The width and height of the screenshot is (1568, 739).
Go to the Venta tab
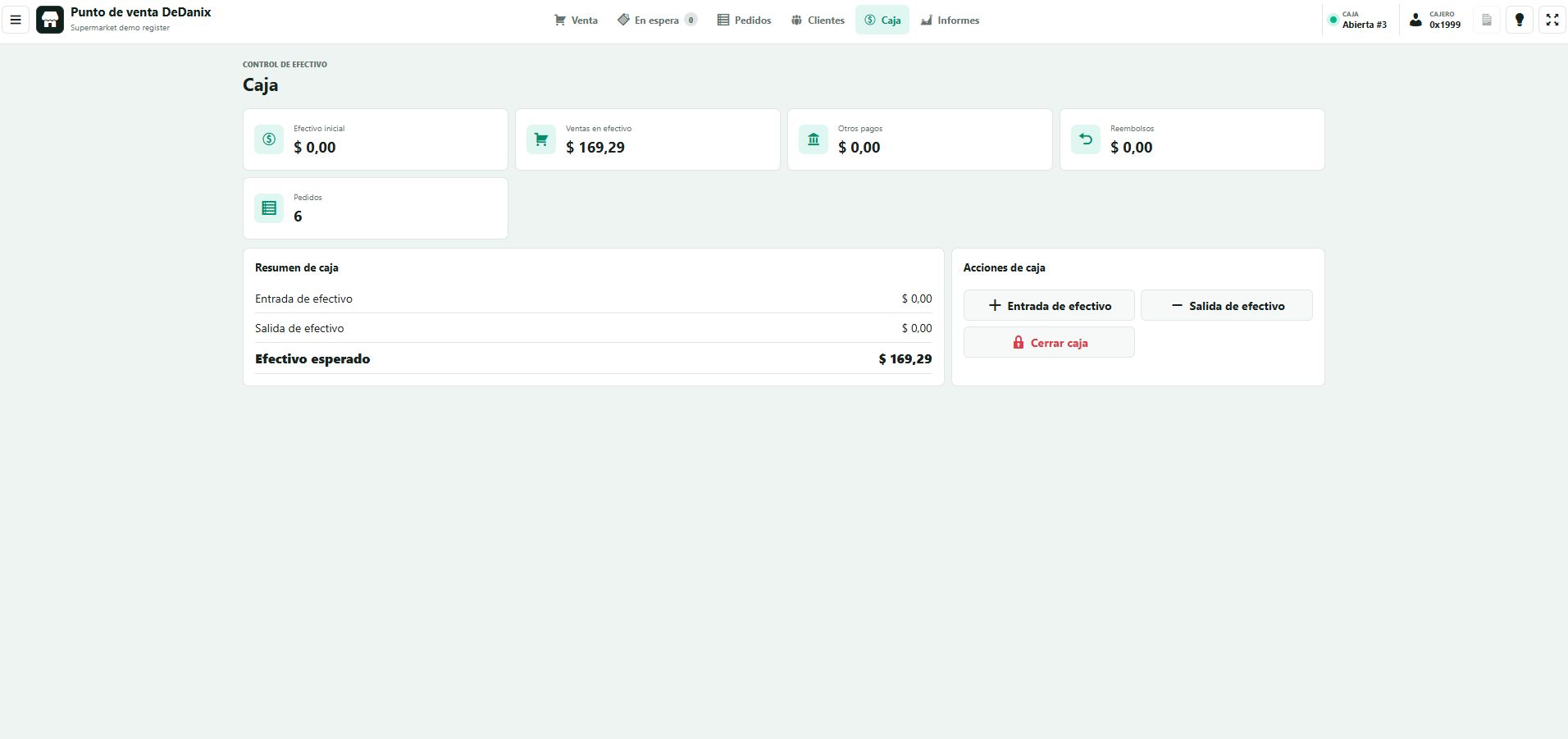pos(576,21)
